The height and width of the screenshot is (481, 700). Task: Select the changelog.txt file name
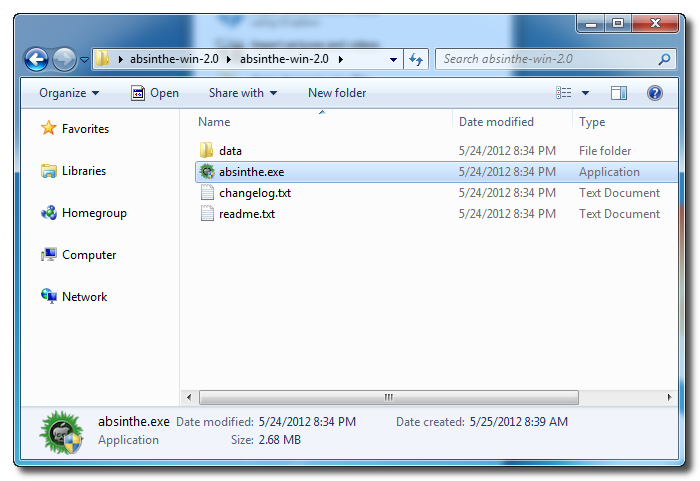click(x=255, y=193)
